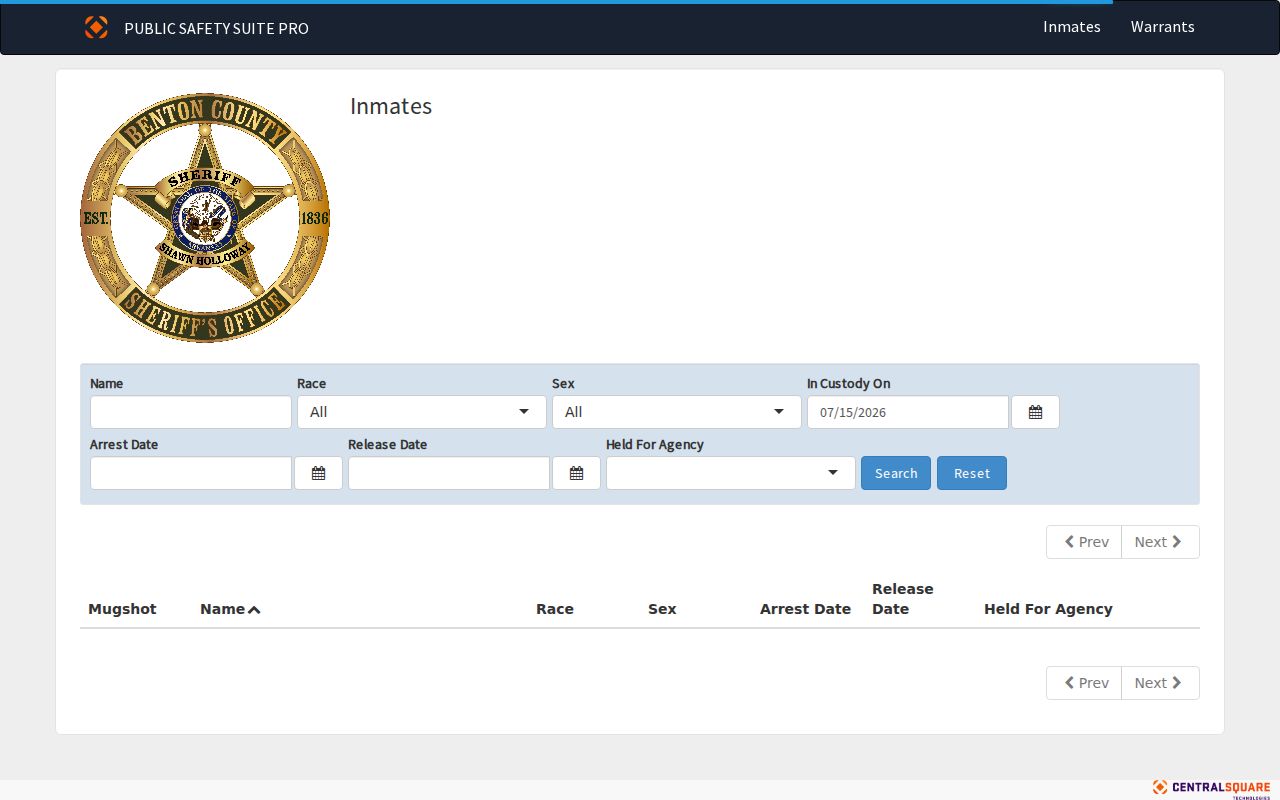Open the Warrants navigation item

(x=1163, y=27)
